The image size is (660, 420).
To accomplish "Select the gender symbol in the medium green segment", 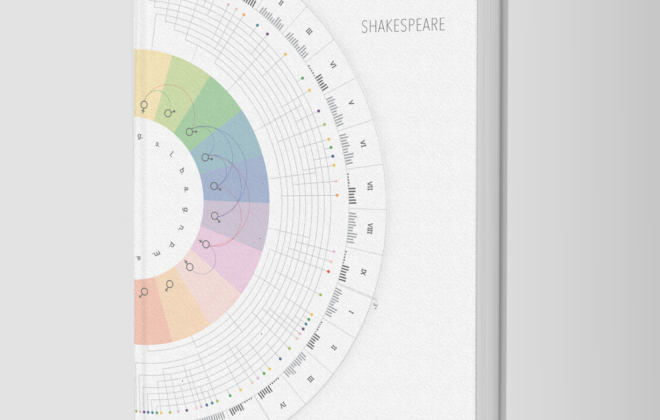I will (x=191, y=132).
